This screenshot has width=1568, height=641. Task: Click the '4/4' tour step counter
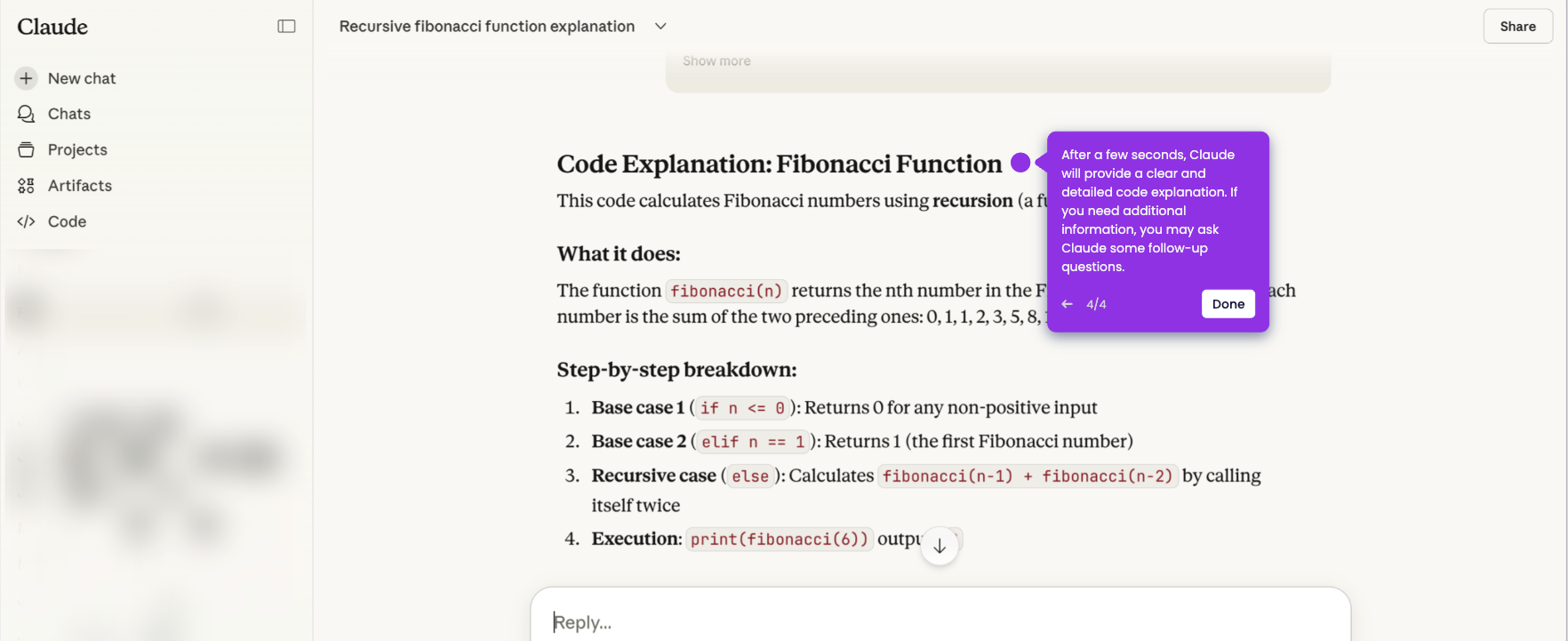pos(1096,304)
